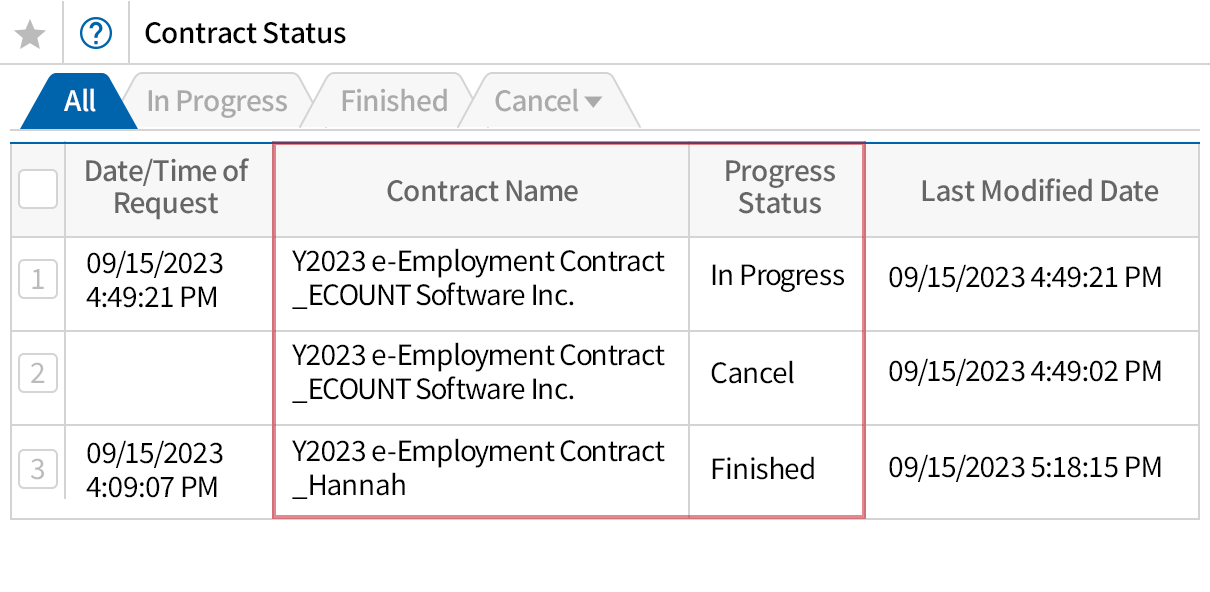The width and height of the screenshot is (1210, 592).
Task: Select row number 1 in the list
Action: [37, 279]
